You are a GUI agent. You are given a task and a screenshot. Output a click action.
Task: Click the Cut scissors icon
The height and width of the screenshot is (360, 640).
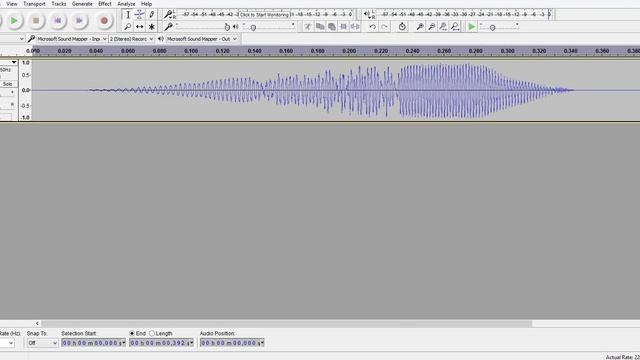click(308, 27)
